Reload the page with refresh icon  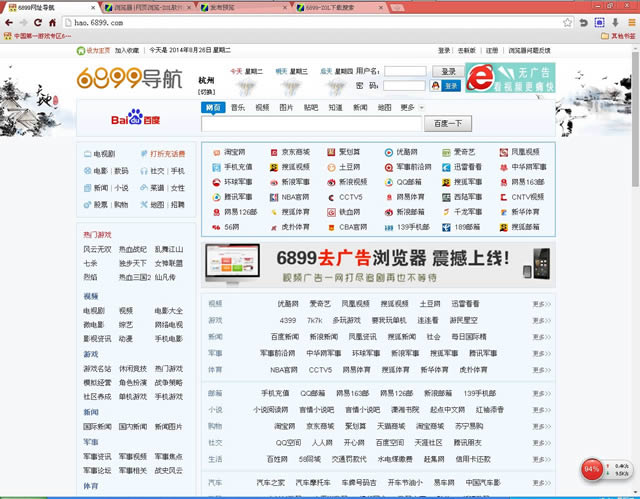tap(38, 23)
